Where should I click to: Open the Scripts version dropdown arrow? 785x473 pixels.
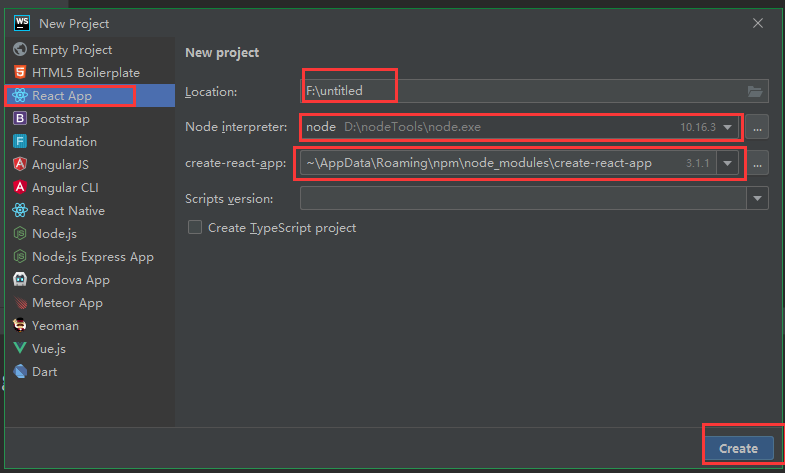(x=757, y=199)
